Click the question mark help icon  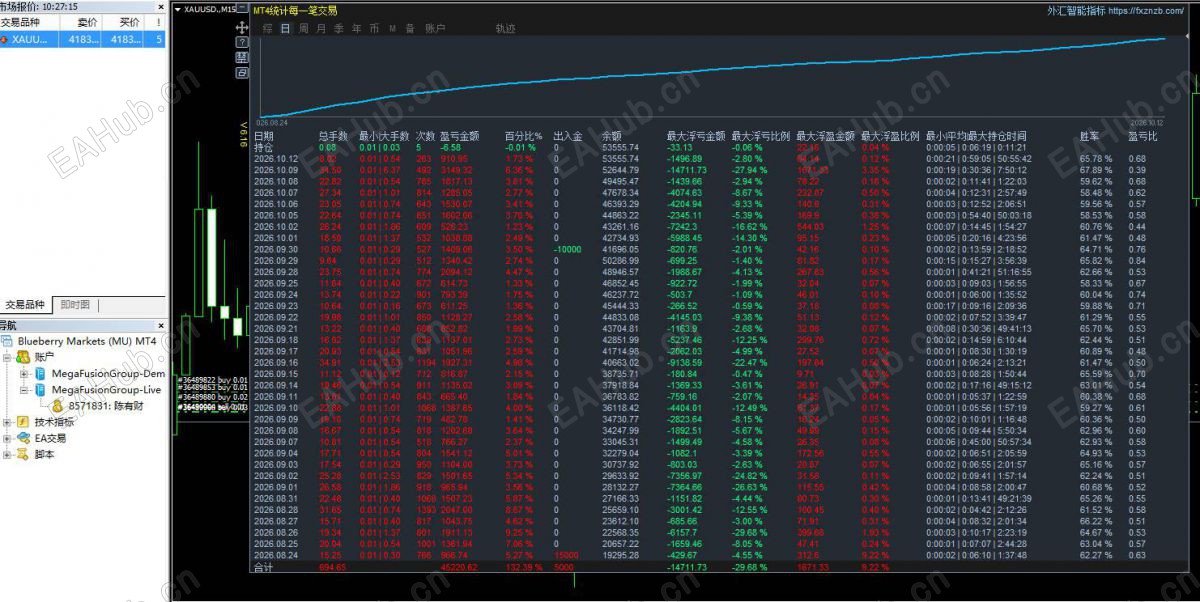[242, 43]
